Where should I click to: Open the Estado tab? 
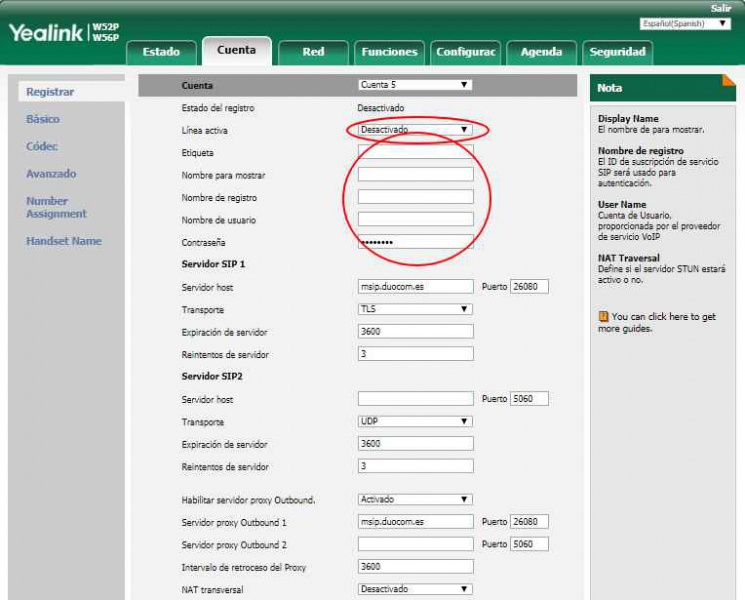tap(161, 51)
